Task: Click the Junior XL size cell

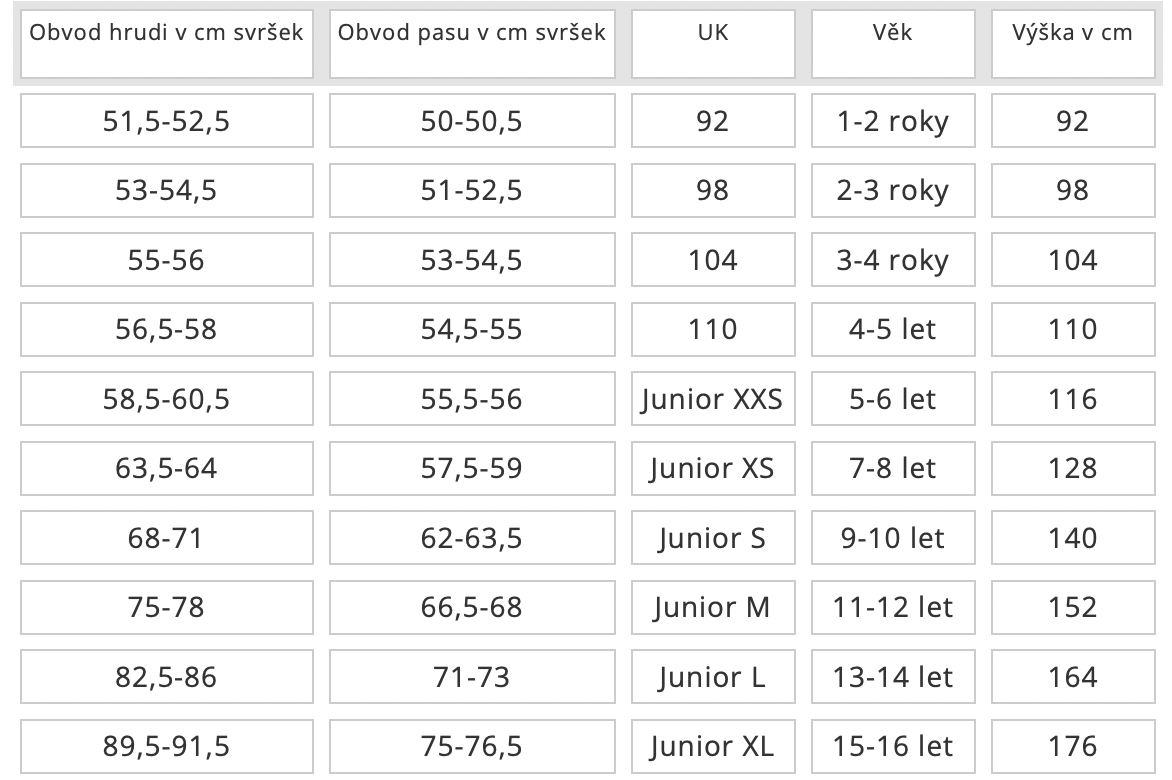Action: pos(713,746)
